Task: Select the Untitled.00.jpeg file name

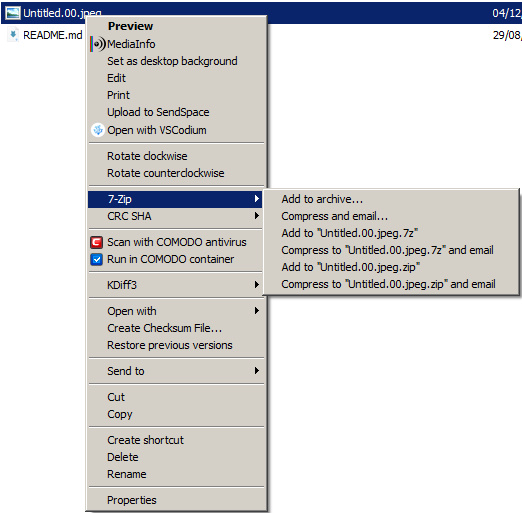Action: [62, 13]
